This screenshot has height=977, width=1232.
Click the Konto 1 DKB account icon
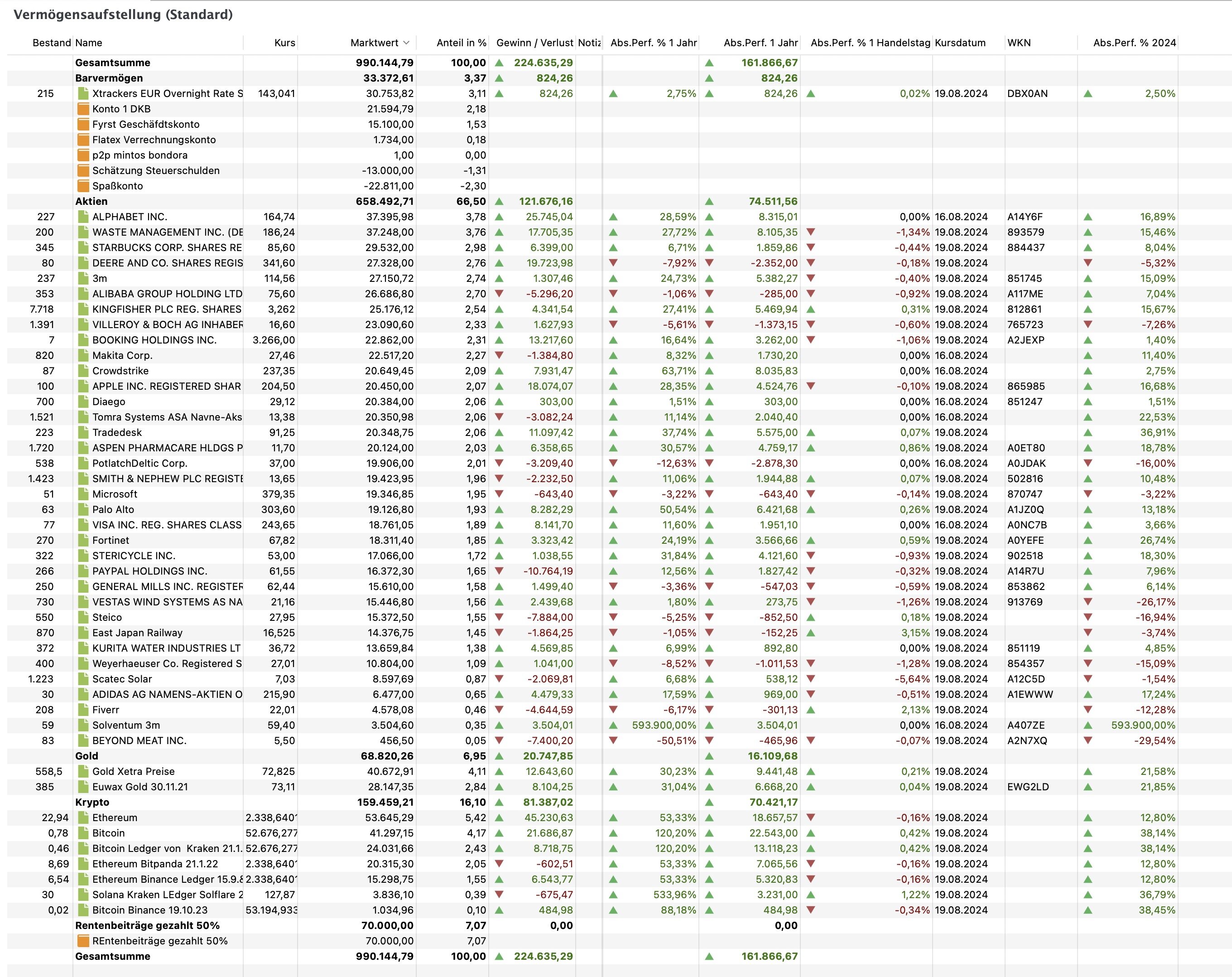tap(83, 109)
